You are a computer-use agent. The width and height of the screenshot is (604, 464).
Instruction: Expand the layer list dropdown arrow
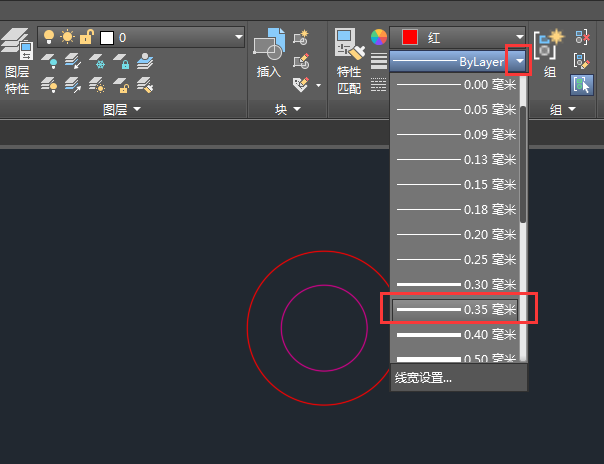238,37
